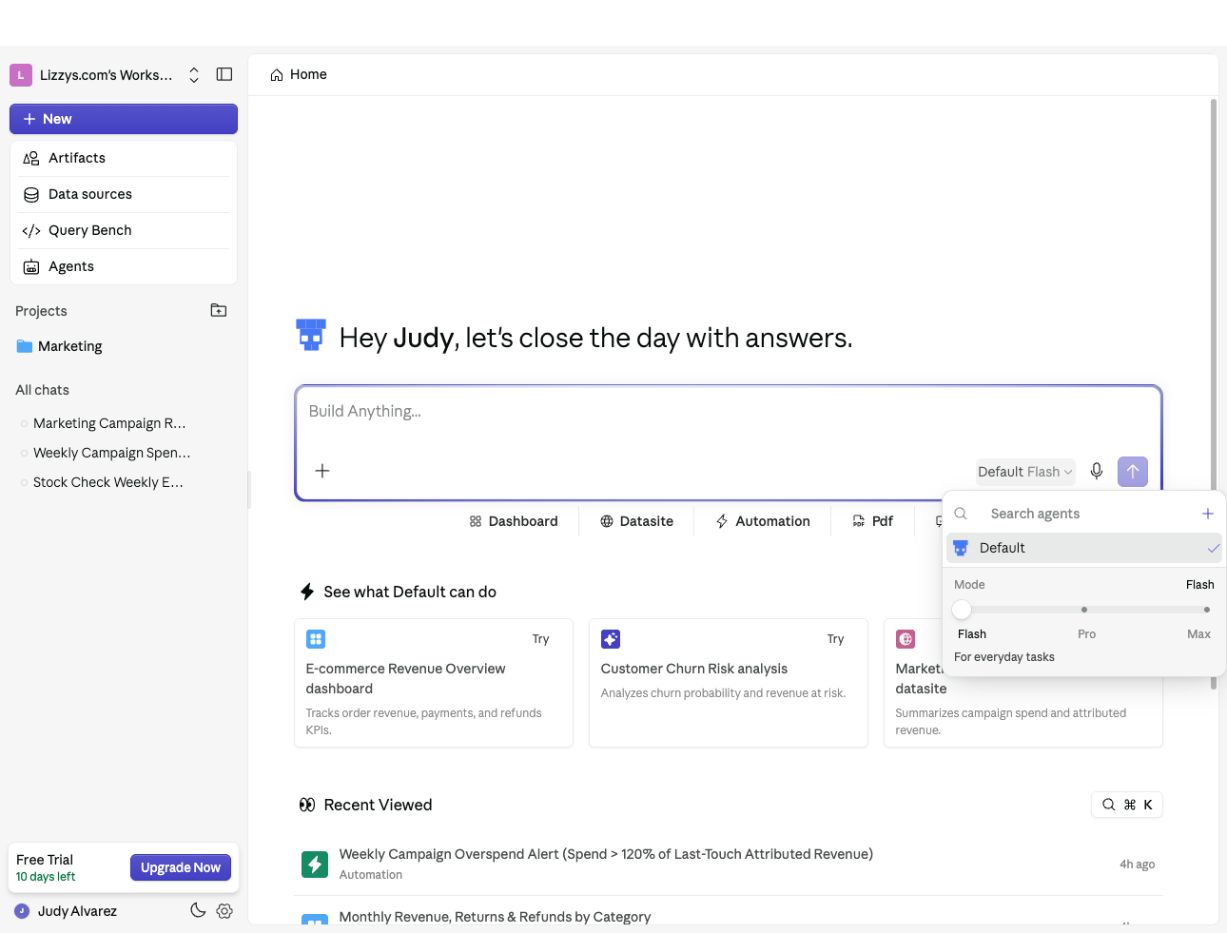1227x933 pixels.
Task: Select the Dashboard quick action
Action: pyautogui.click(x=514, y=521)
